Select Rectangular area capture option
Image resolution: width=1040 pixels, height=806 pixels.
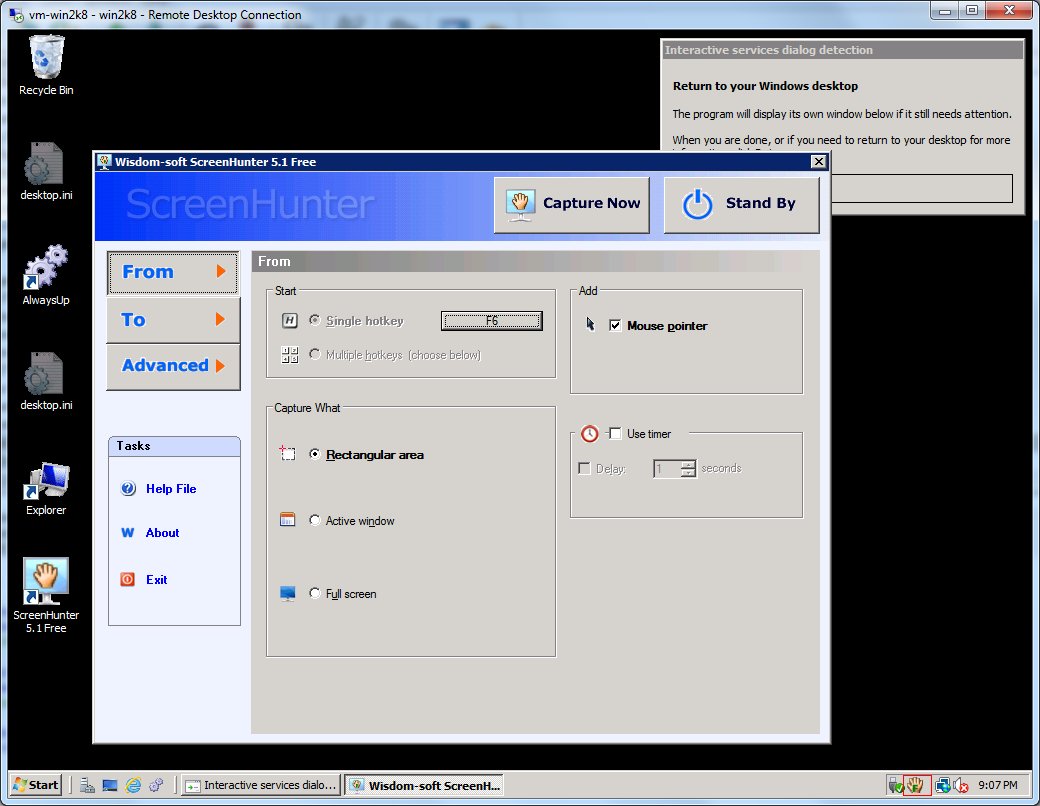pos(314,454)
